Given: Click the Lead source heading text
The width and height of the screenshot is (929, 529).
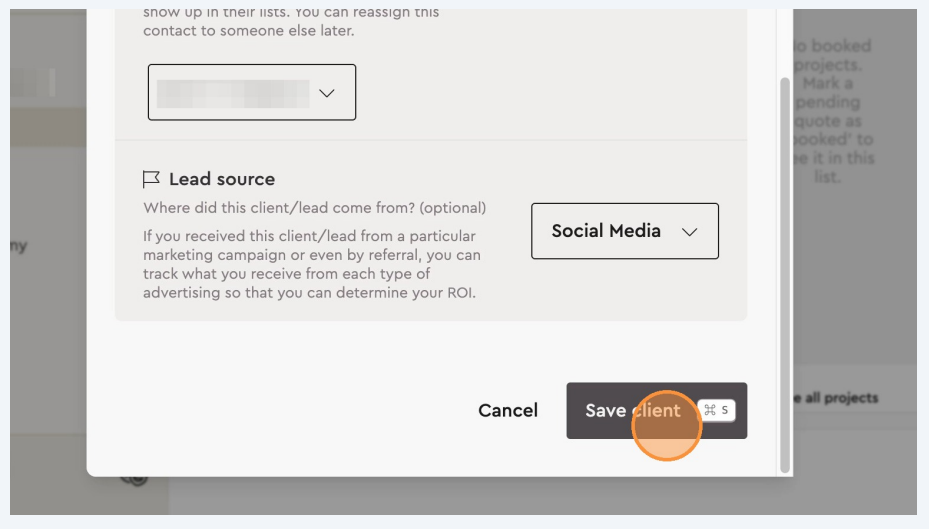Looking at the screenshot, I should (221, 179).
